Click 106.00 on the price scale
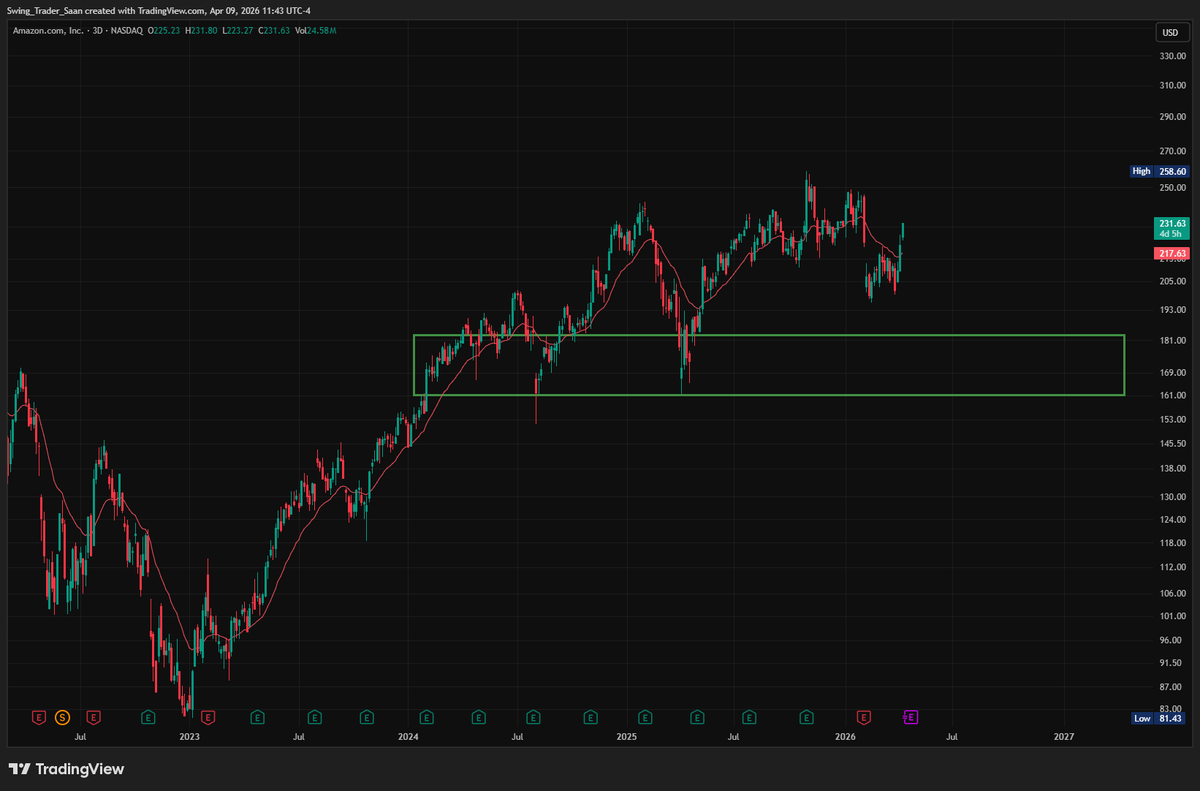 pos(1172,594)
